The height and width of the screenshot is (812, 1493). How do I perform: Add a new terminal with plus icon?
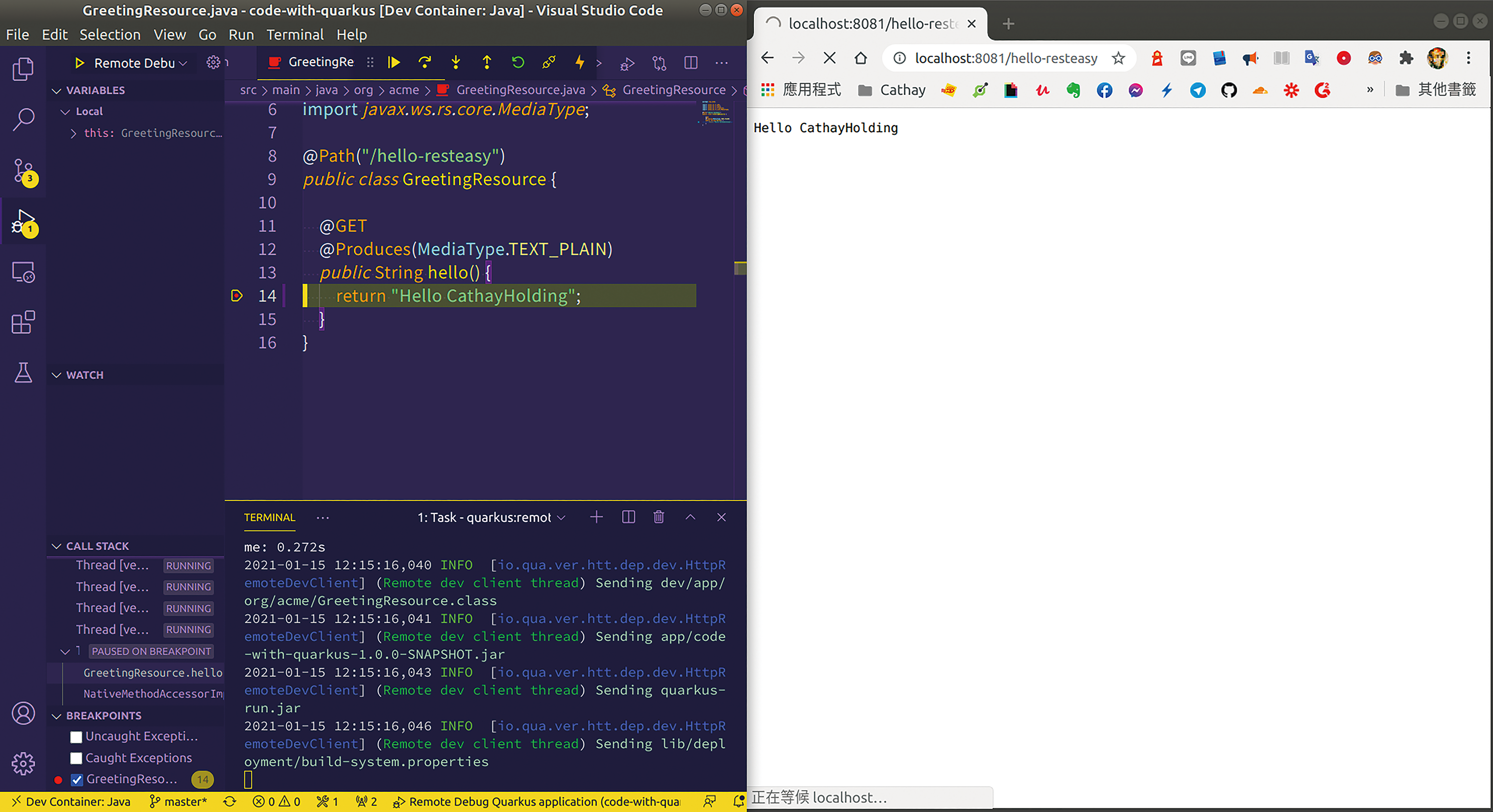click(596, 517)
